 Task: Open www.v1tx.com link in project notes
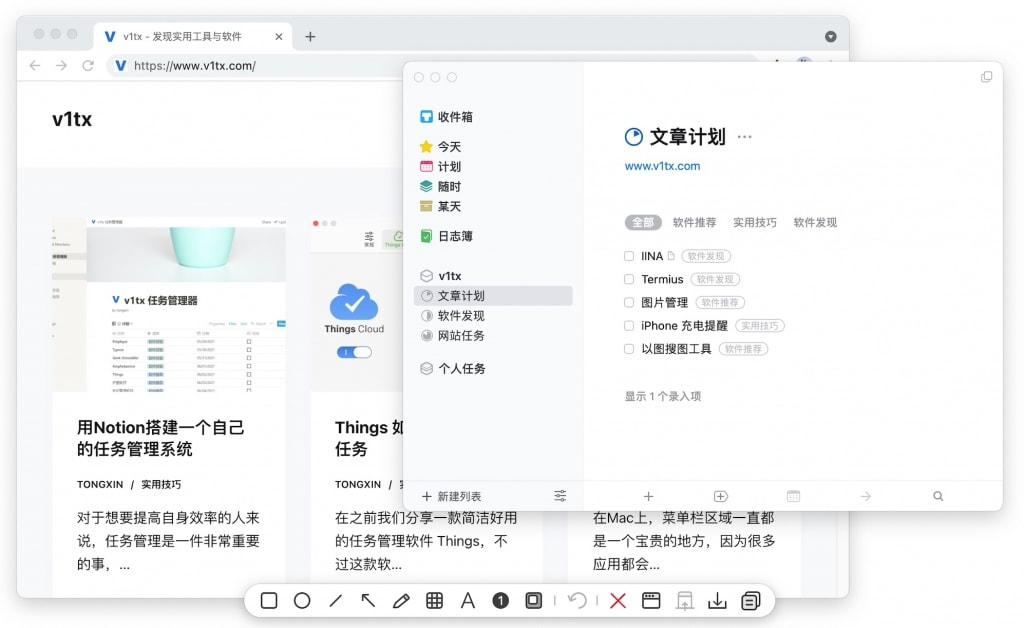[x=662, y=166]
